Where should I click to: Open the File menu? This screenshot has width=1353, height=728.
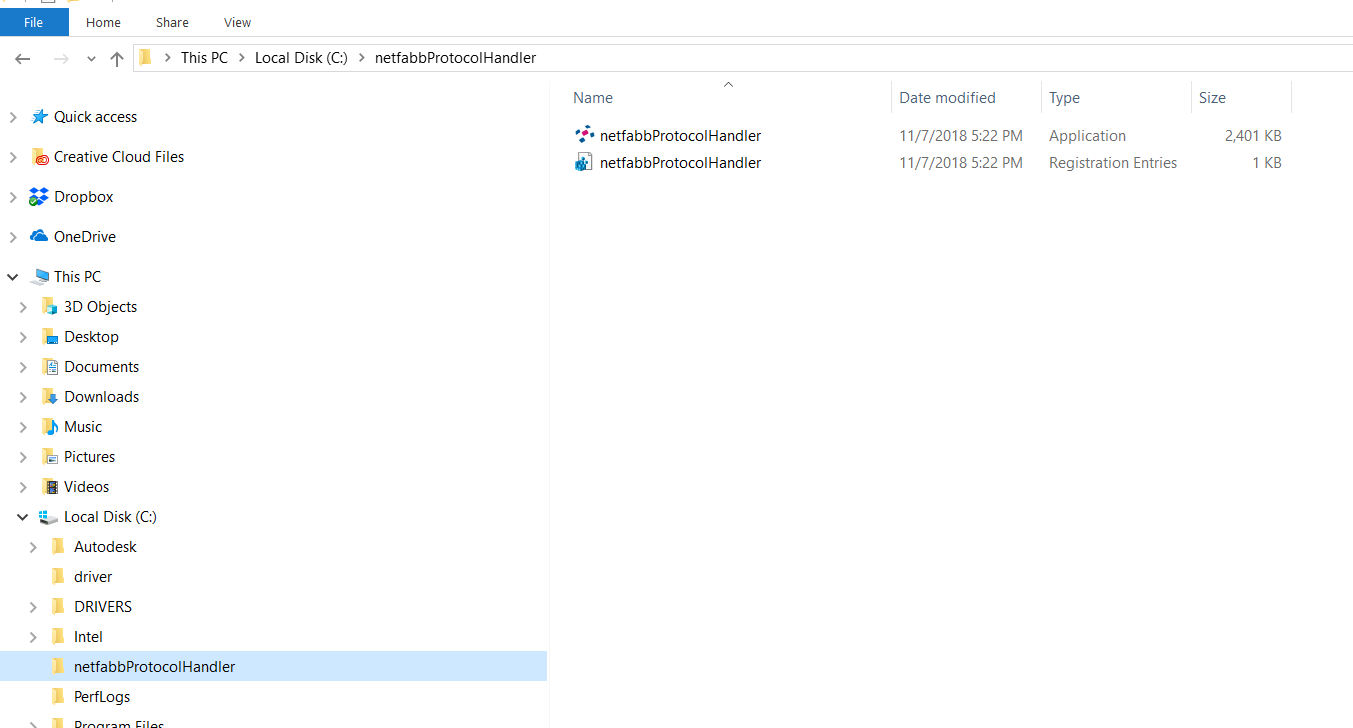tap(34, 22)
